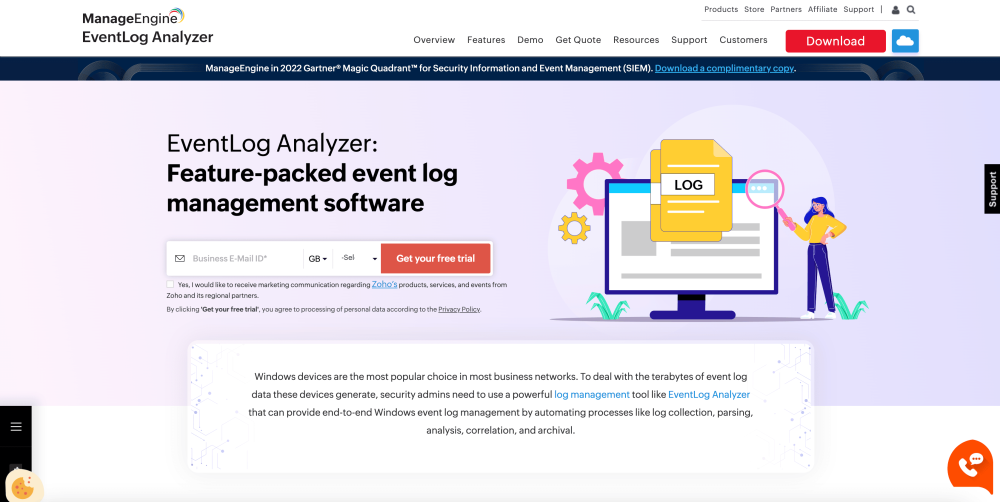Open the GB country code dropdown
Screen dimensions: 1000x502
point(318,258)
